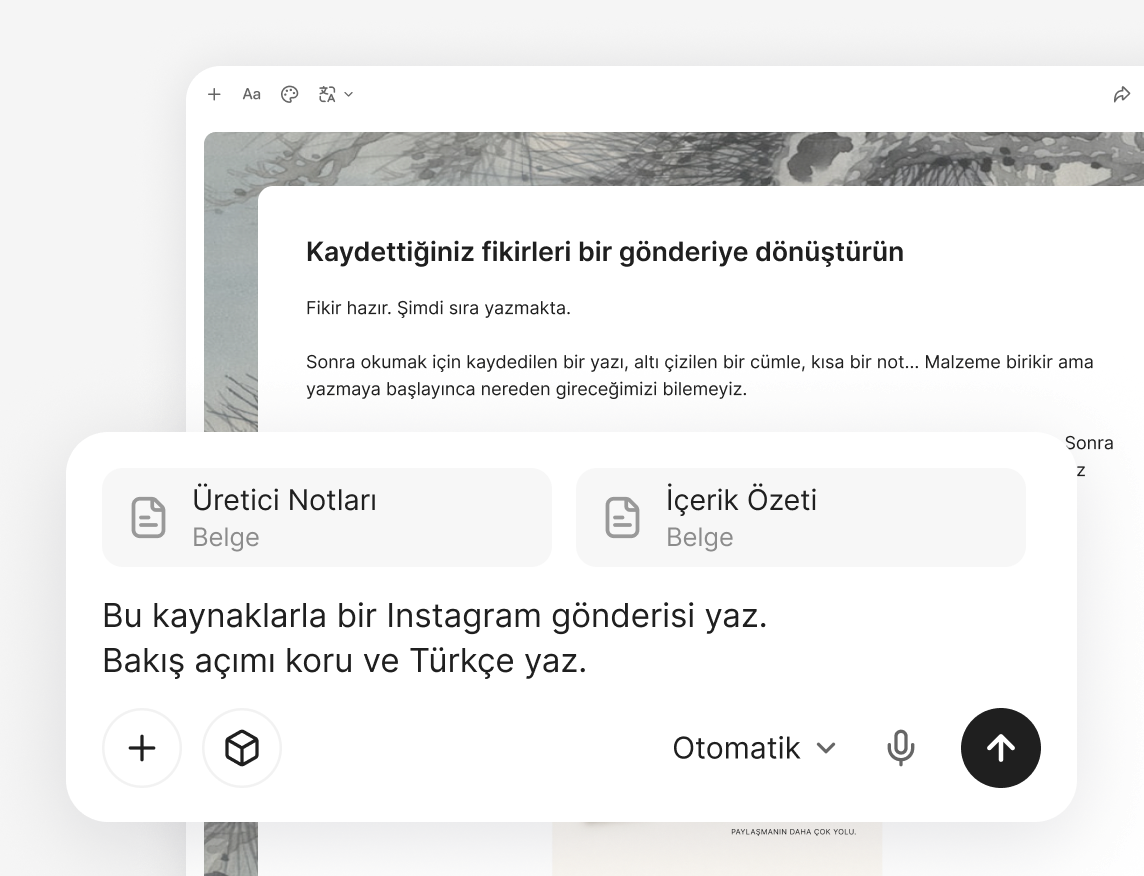
Task: Open the translate language dropdown
Action: pyautogui.click(x=336, y=94)
